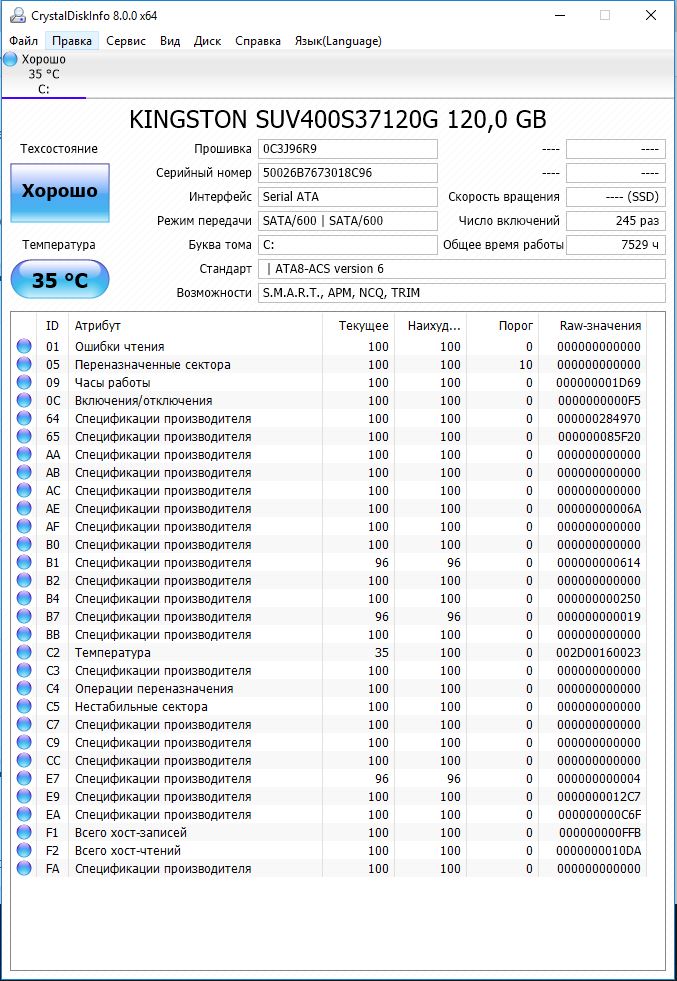This screenshot has height=981, width=677.
Task: Maximize the CrystalDiskInfo window
Action: pos(605,15)
